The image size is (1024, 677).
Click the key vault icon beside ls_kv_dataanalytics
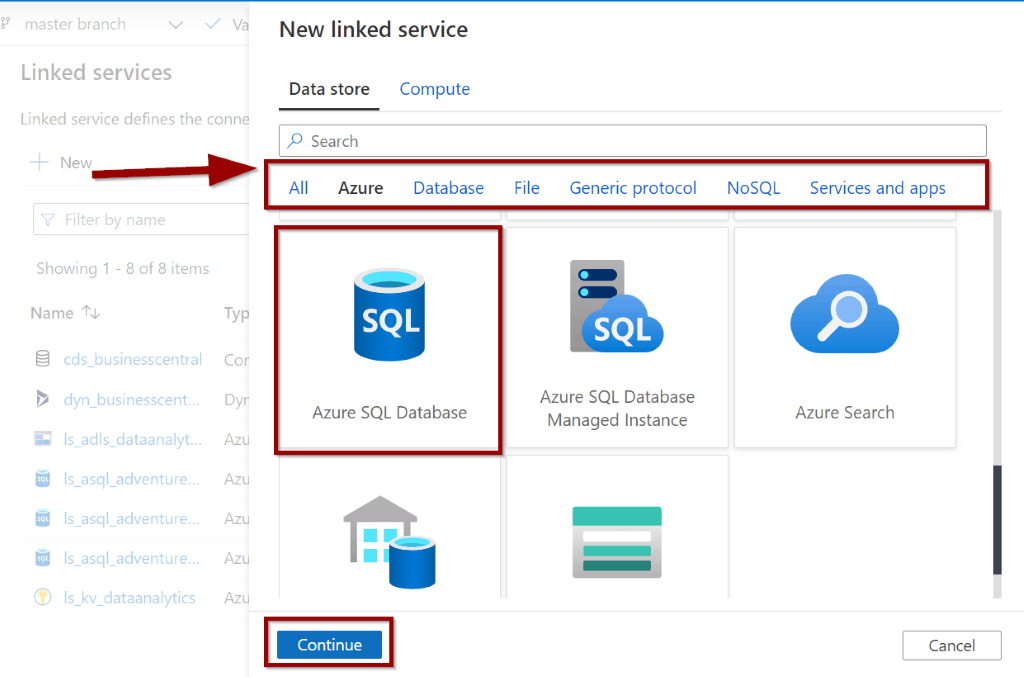(x=42, y=597)
